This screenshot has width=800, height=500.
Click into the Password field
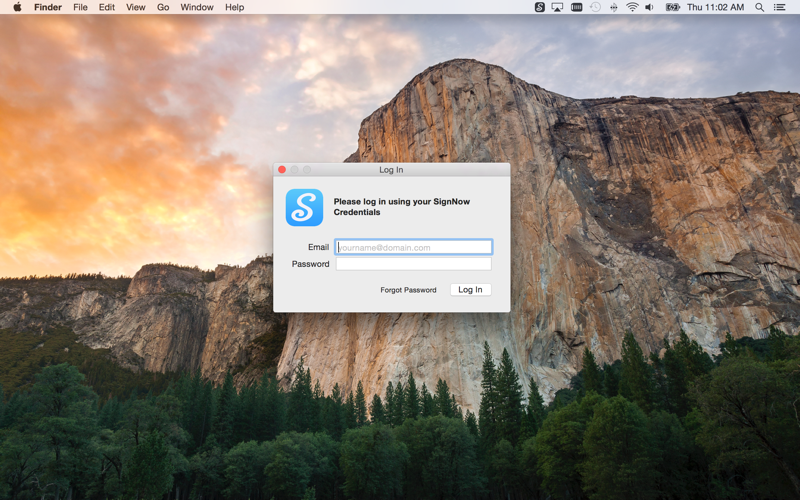click(x=414, y=264)
